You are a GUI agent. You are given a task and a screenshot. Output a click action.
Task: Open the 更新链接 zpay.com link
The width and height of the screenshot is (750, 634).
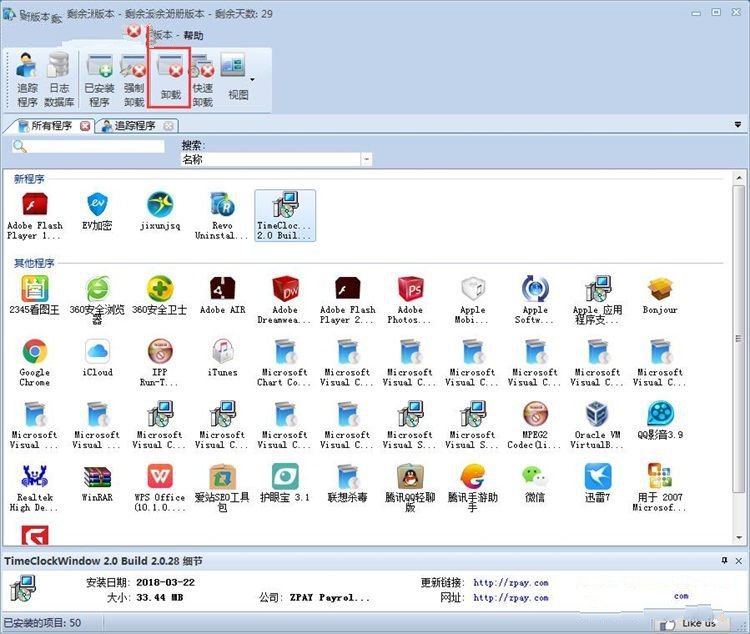[x=511, y=583]
